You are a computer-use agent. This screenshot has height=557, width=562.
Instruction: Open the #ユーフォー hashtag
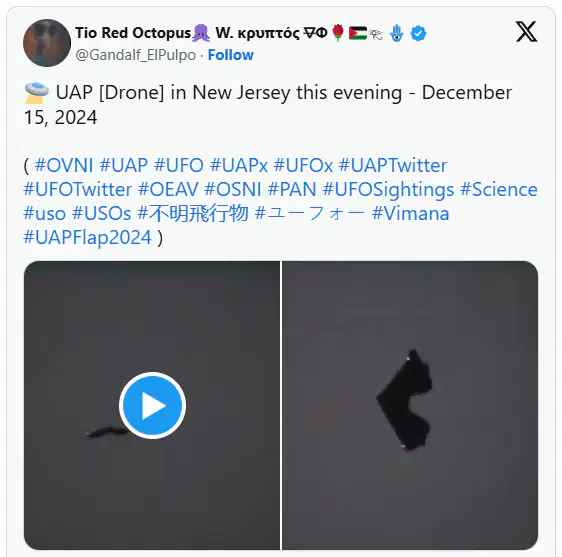pos(310,214)
